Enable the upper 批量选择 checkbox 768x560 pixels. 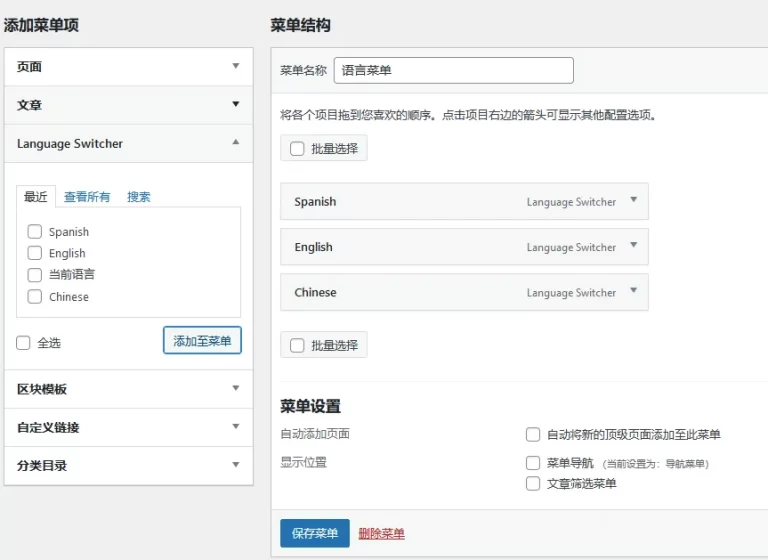pos(297,148)
